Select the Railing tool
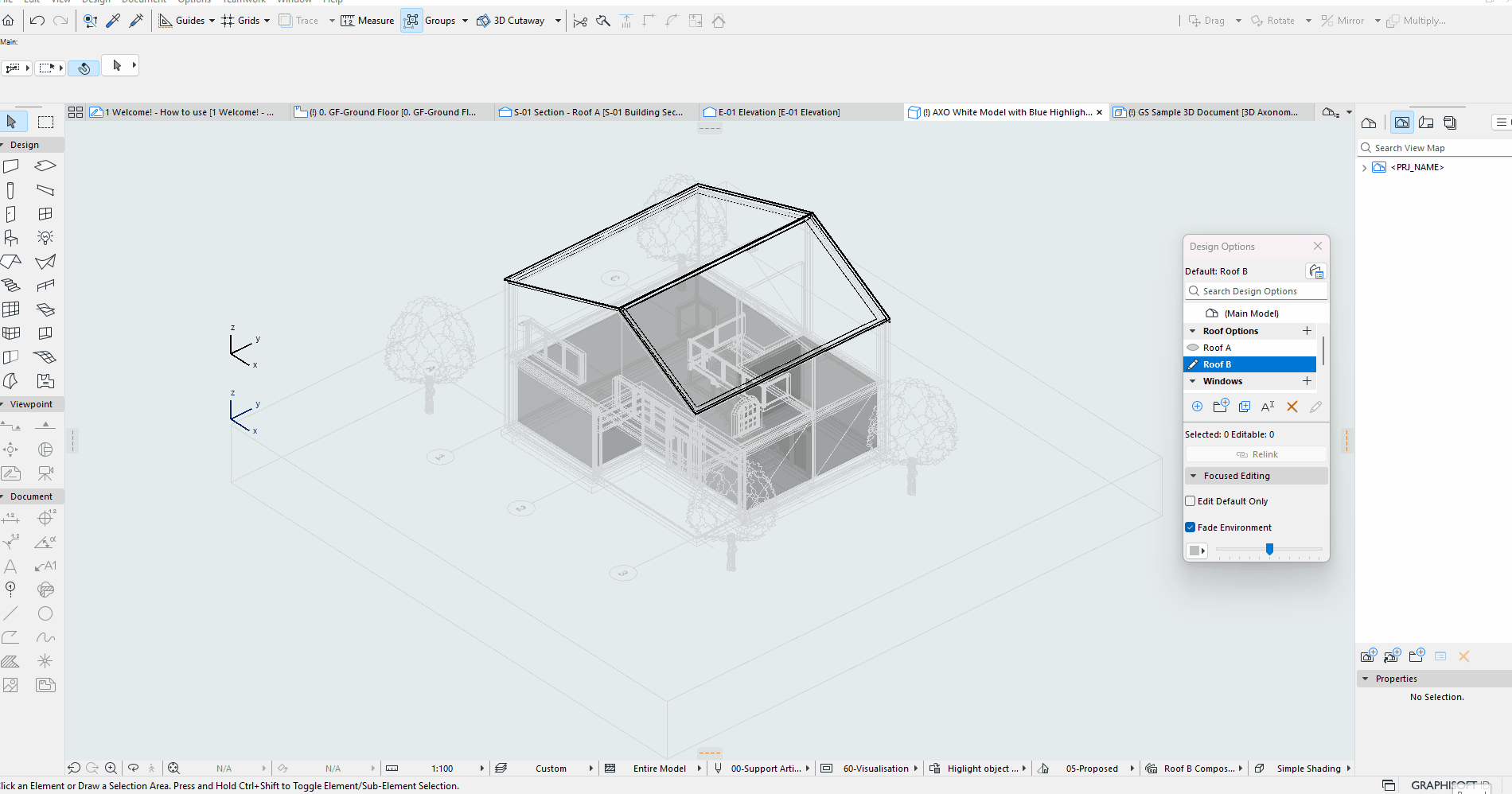Screen dimensions: 1512x794 pyautogui.click(x=45, y=286)
